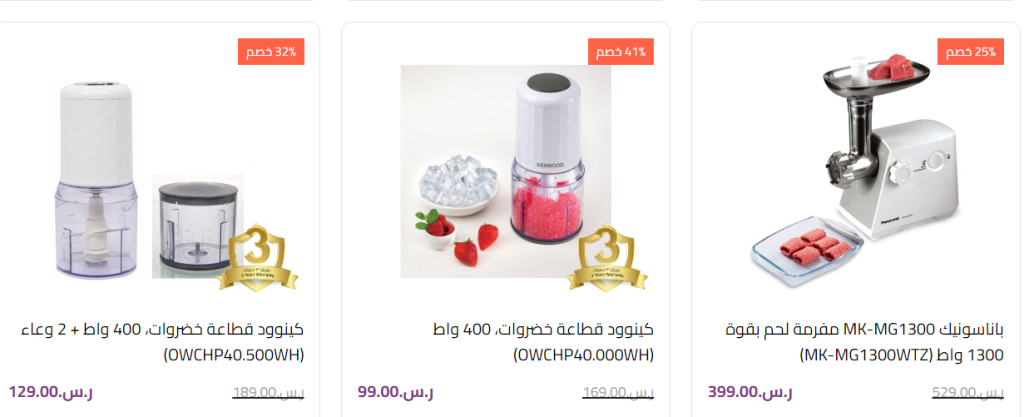Click the 25% discount badge
This screenshot has height=417, width=1024.
[970, 52]
